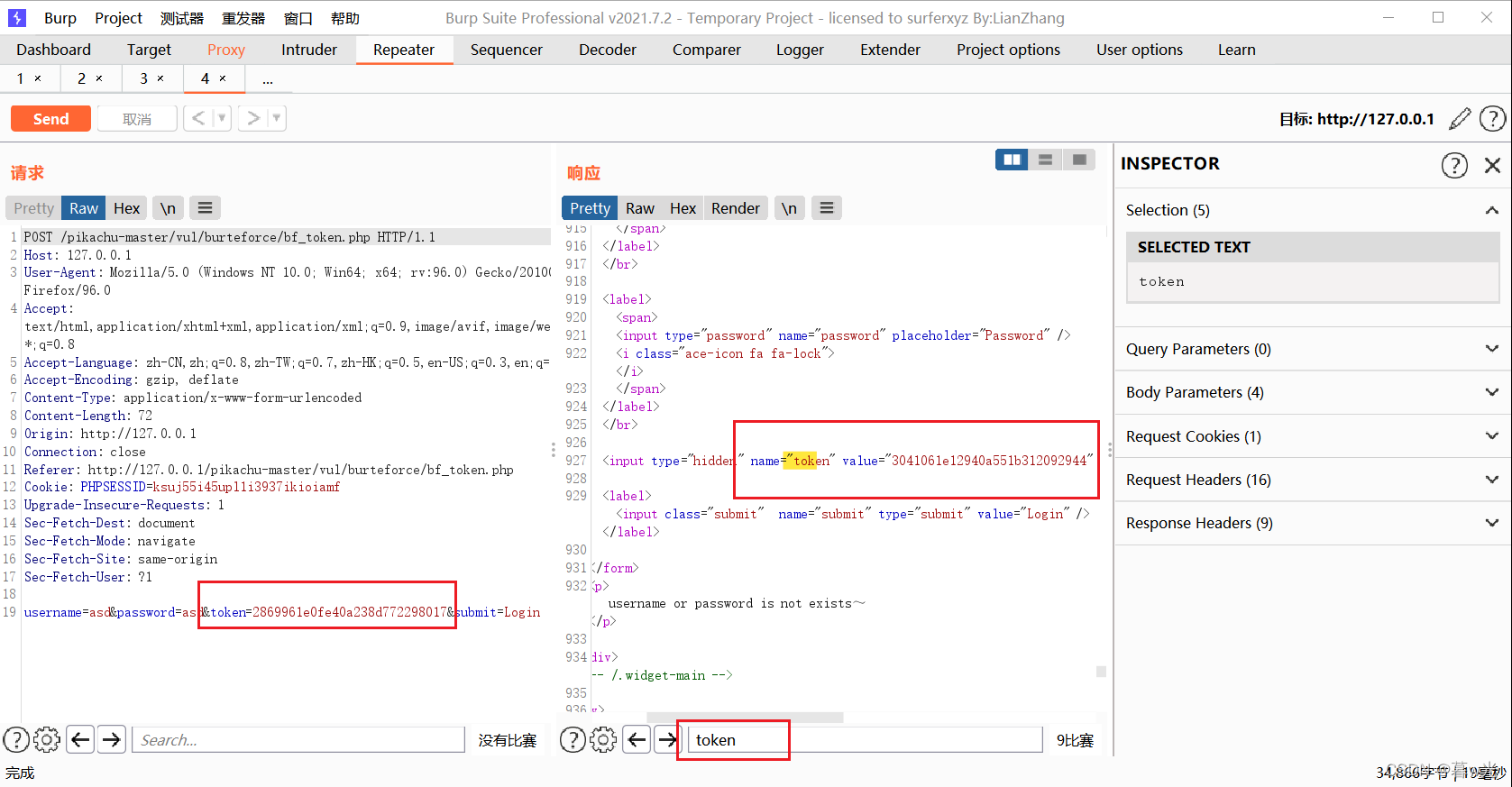Toggle response non-printable characters \n
Image resolution: width=1512 pixels, height=787 pixels.
pyautogui.click(x=789, y=208)
